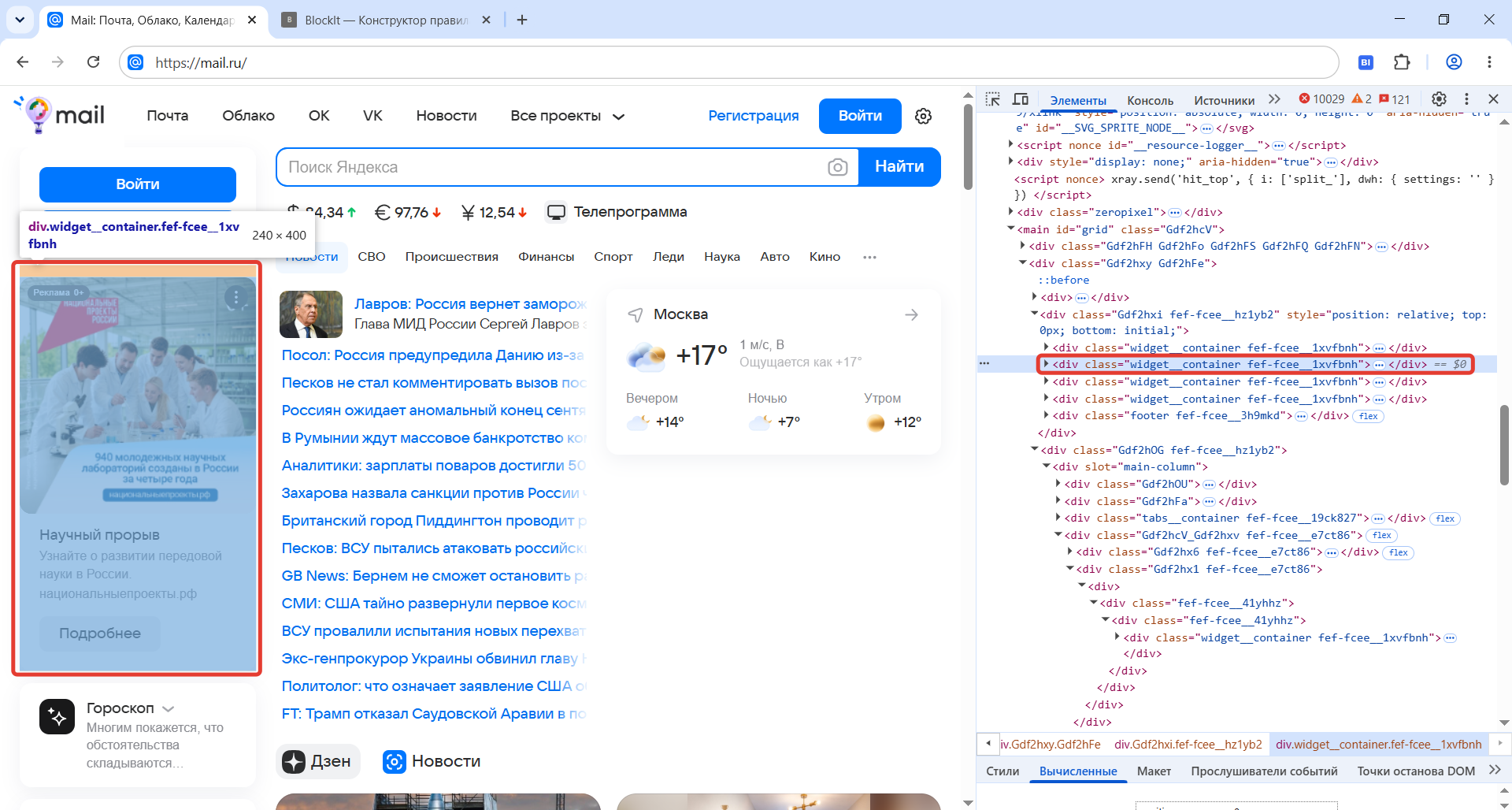Screen dimensions: 1512x810
Task: Click the Регистрация link
Action: [753, 116]
